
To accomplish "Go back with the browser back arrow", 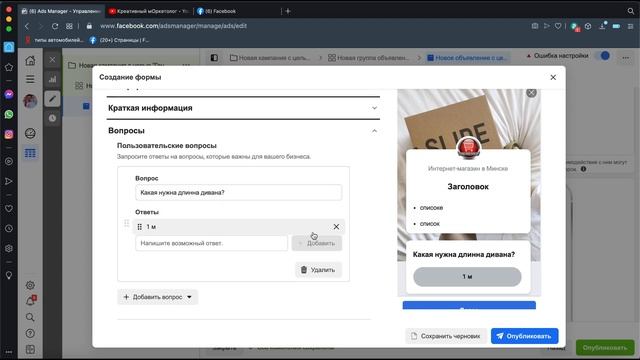I will pos(27,26).
